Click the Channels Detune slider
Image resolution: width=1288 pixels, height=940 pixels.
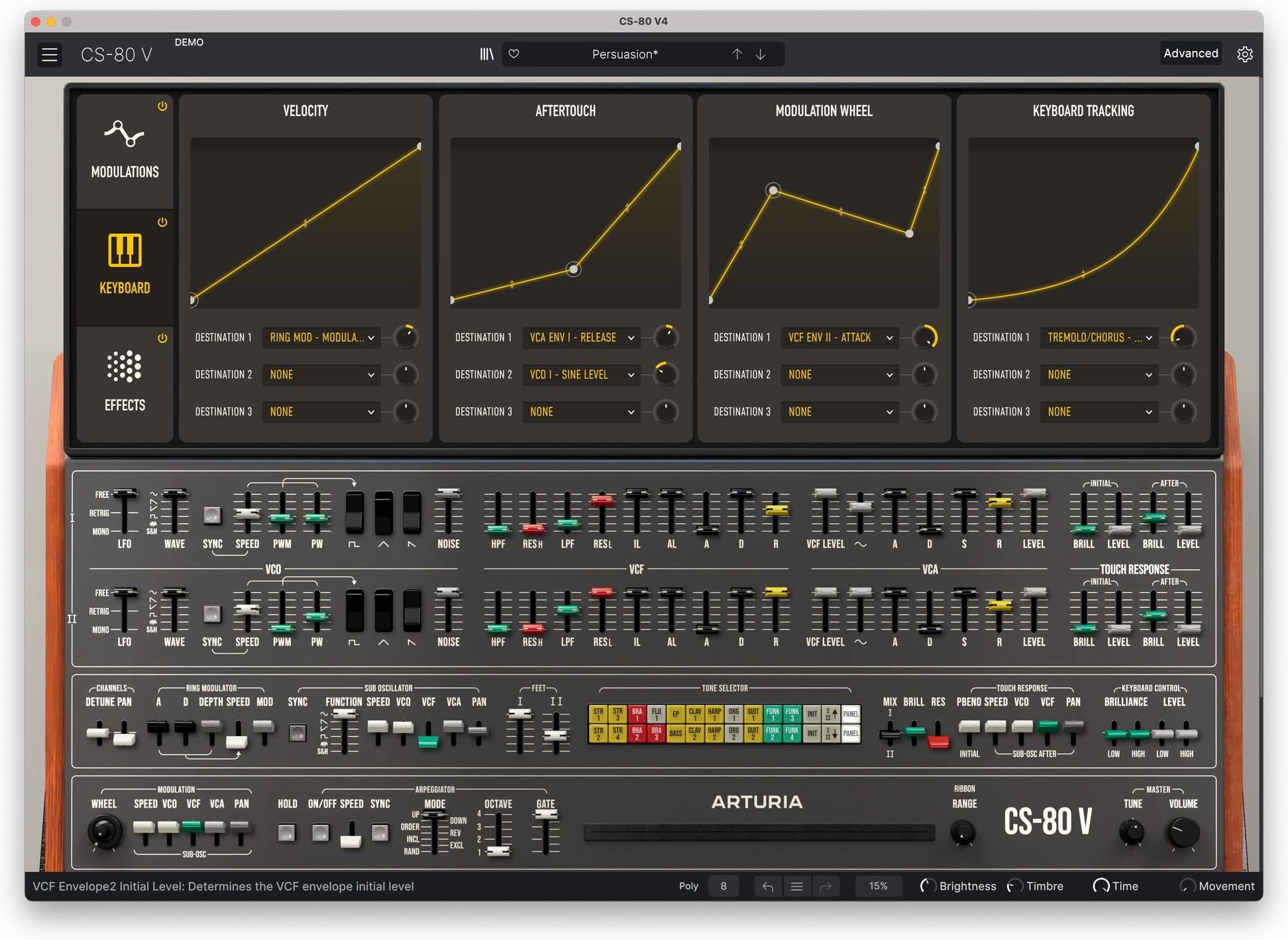tap(98, 733)
